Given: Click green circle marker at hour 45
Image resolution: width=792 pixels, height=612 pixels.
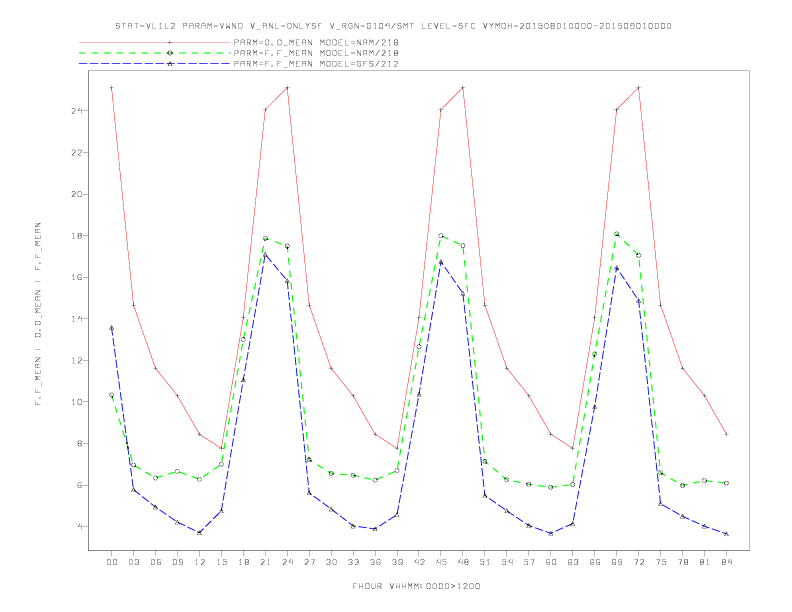Looking at the screenshot, I should coord(441,236).
